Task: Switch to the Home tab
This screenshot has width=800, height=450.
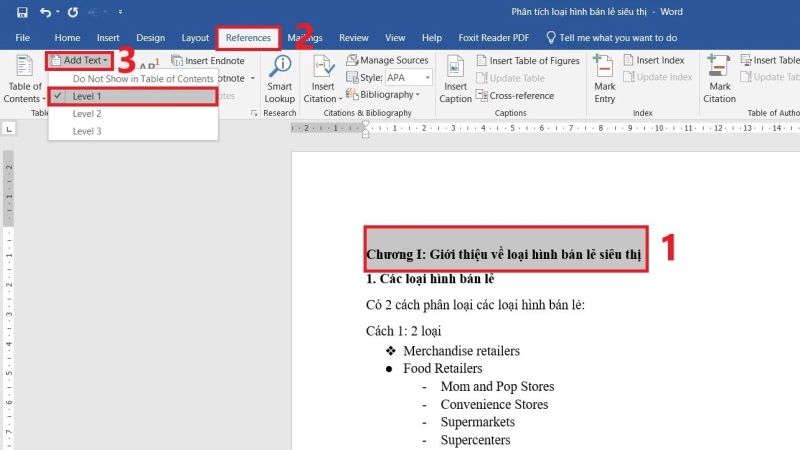Action: point(67,38)
